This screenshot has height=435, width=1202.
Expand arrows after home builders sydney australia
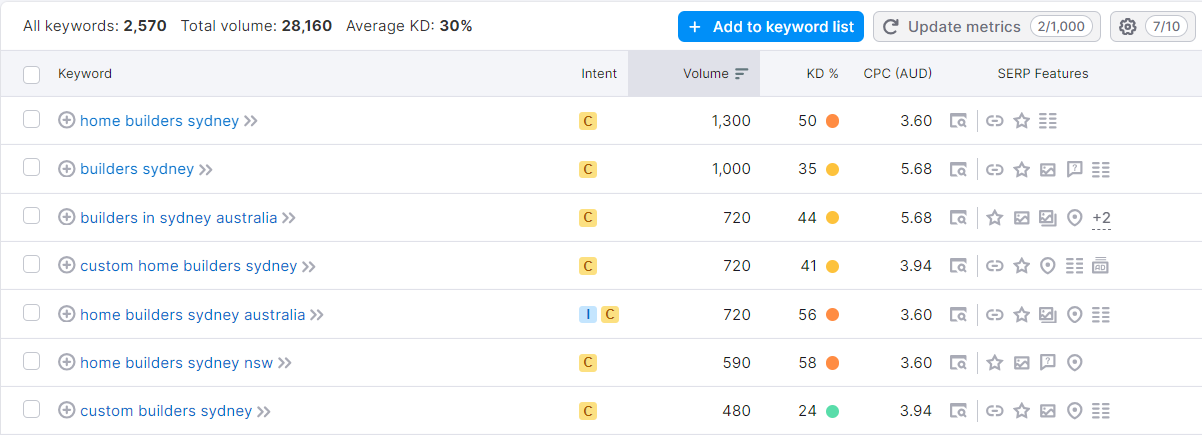pyautogui.click(x=317, y=314)
